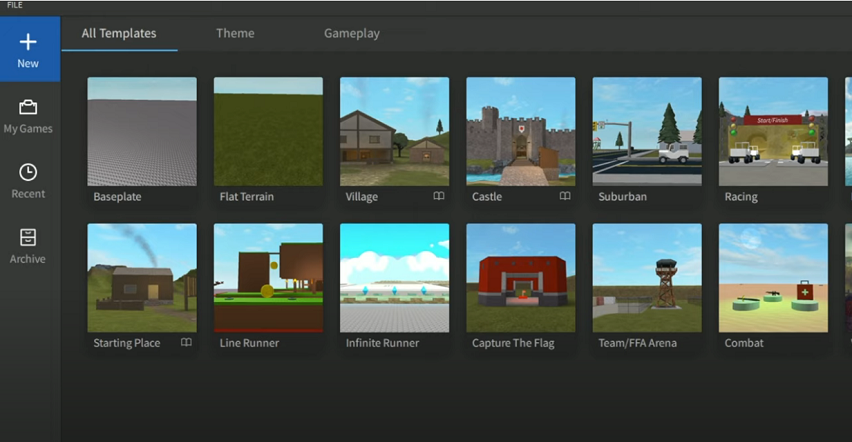Pick the Suburban template thumbnail
This screenshot has height=442, width=852.
pyautogui.click(x=647, y=132)
